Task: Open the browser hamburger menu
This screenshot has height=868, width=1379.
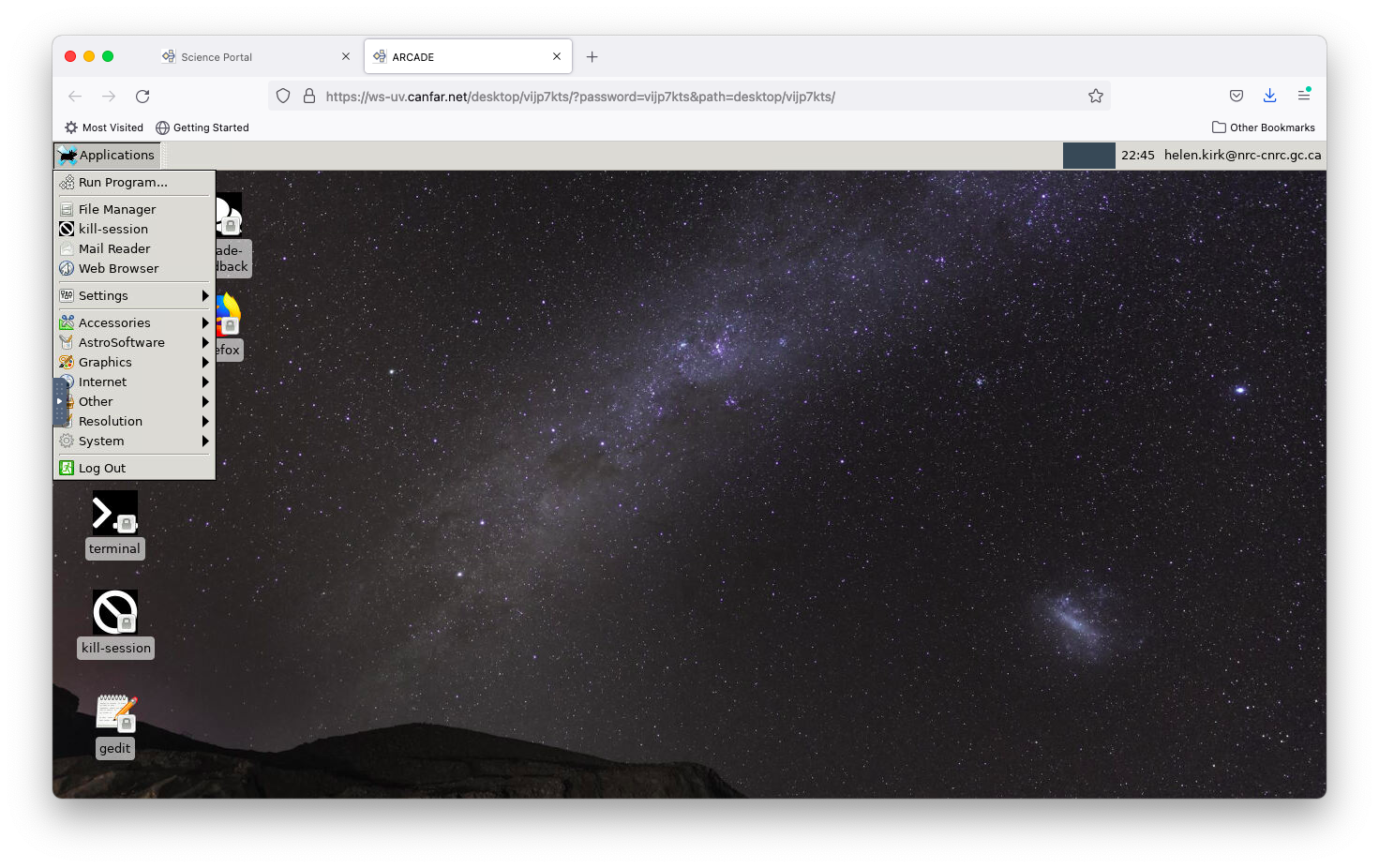Action: point(1303,96)
